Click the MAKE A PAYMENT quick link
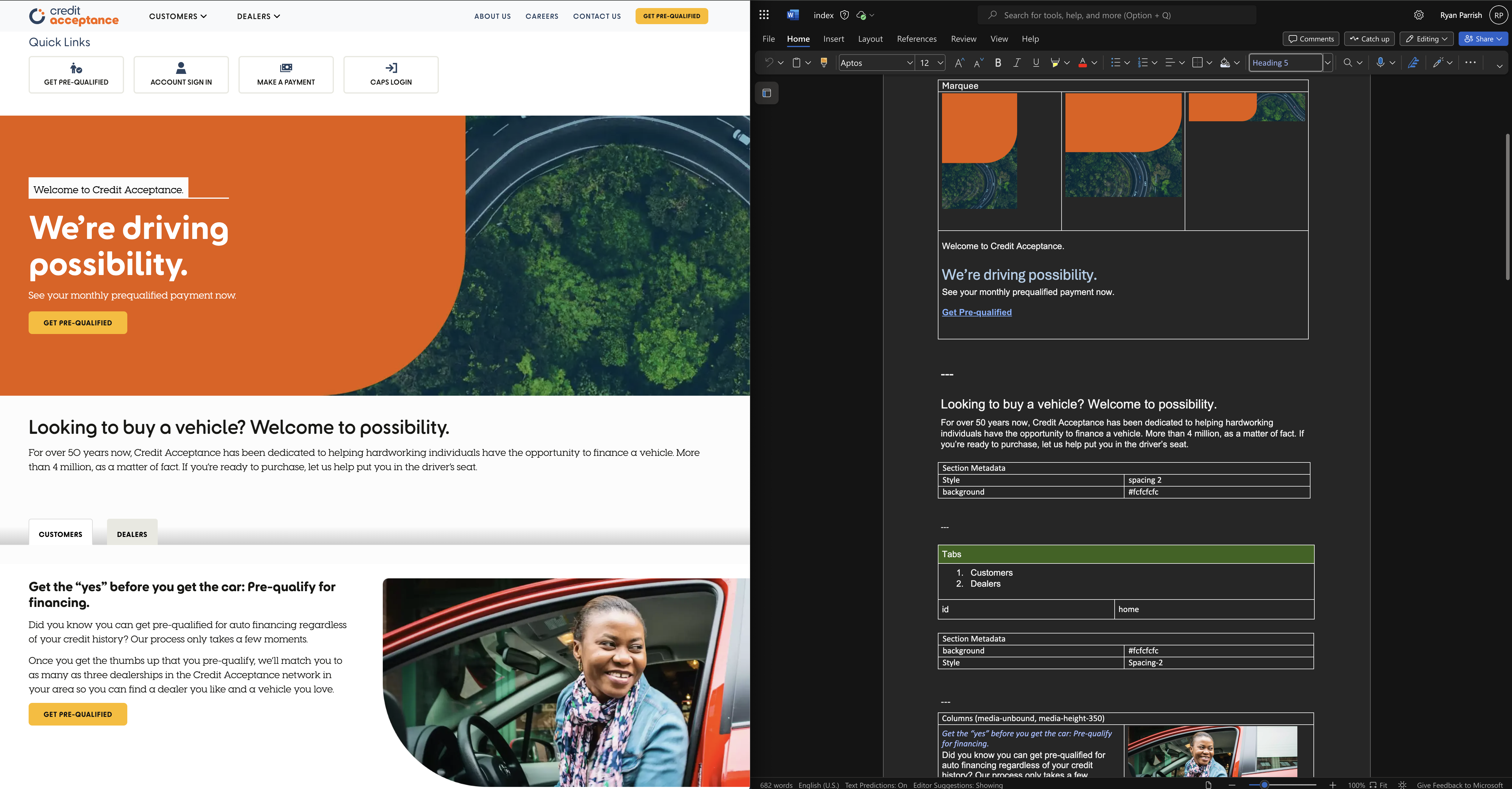 pos(286,74)
